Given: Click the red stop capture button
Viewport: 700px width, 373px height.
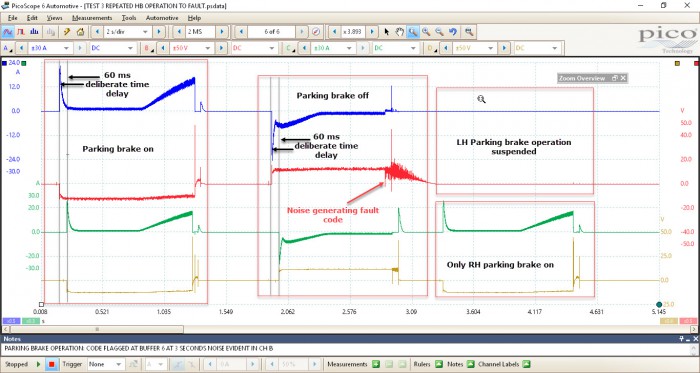Looking at the screenshot, I should [x=51, y=364].
